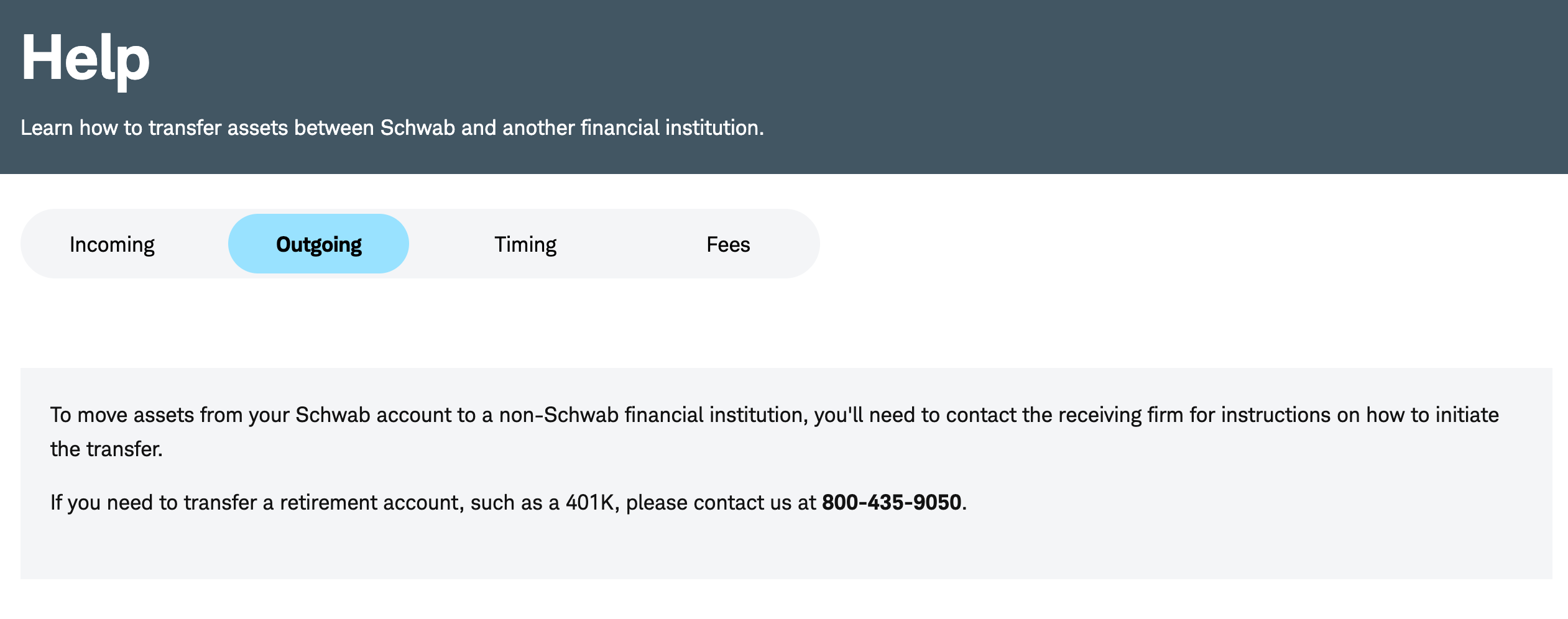Click the dark blue header banner's empty area

1119,75
